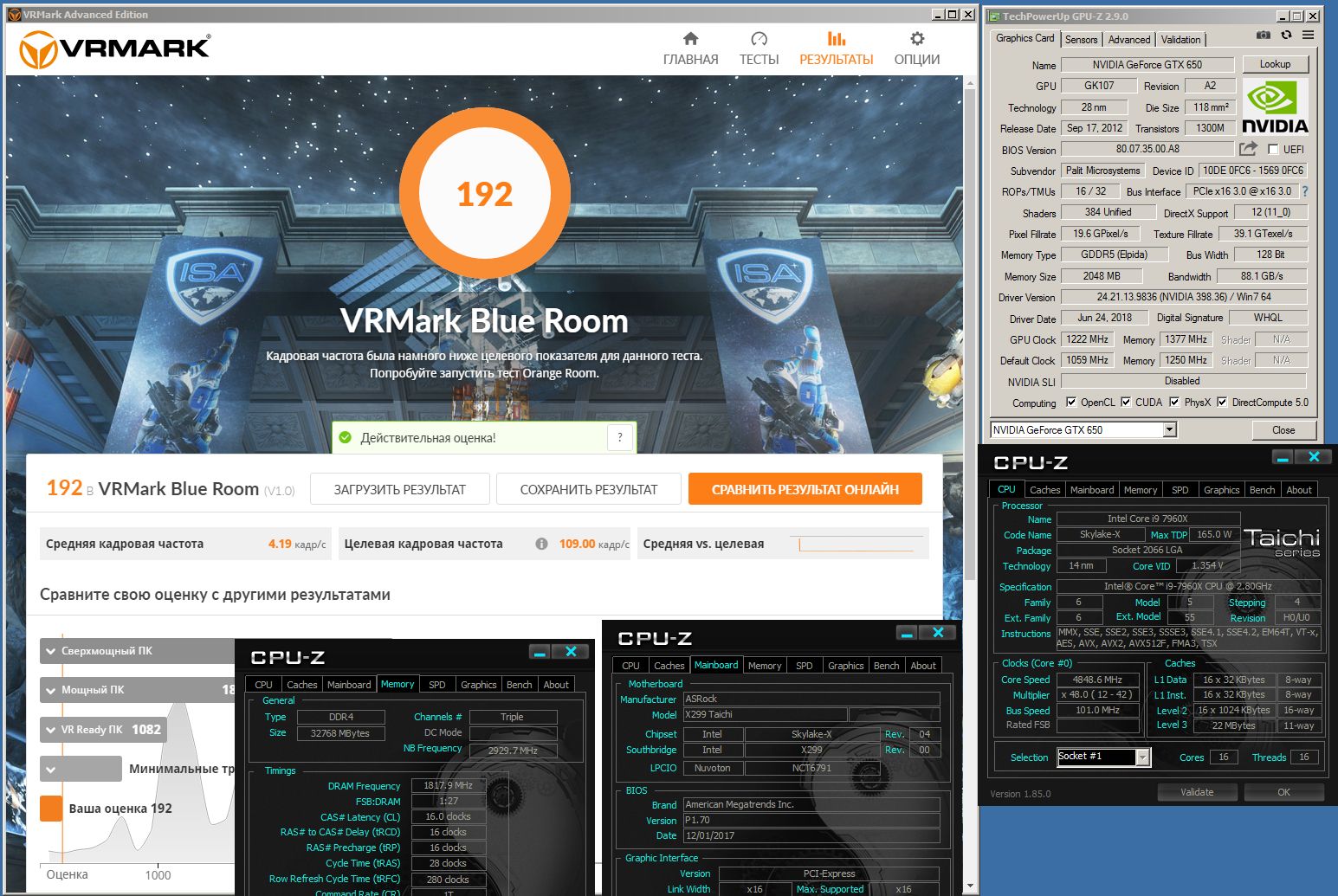
Task: Open Bench tab in CPU-Z processor window
Action: (x=1262, y=490)
